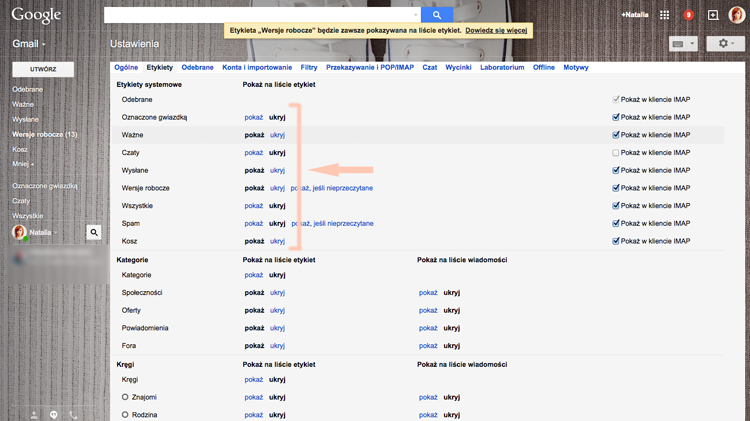
Task: Click pokaż for Znajomi message list
Action: 428,397
